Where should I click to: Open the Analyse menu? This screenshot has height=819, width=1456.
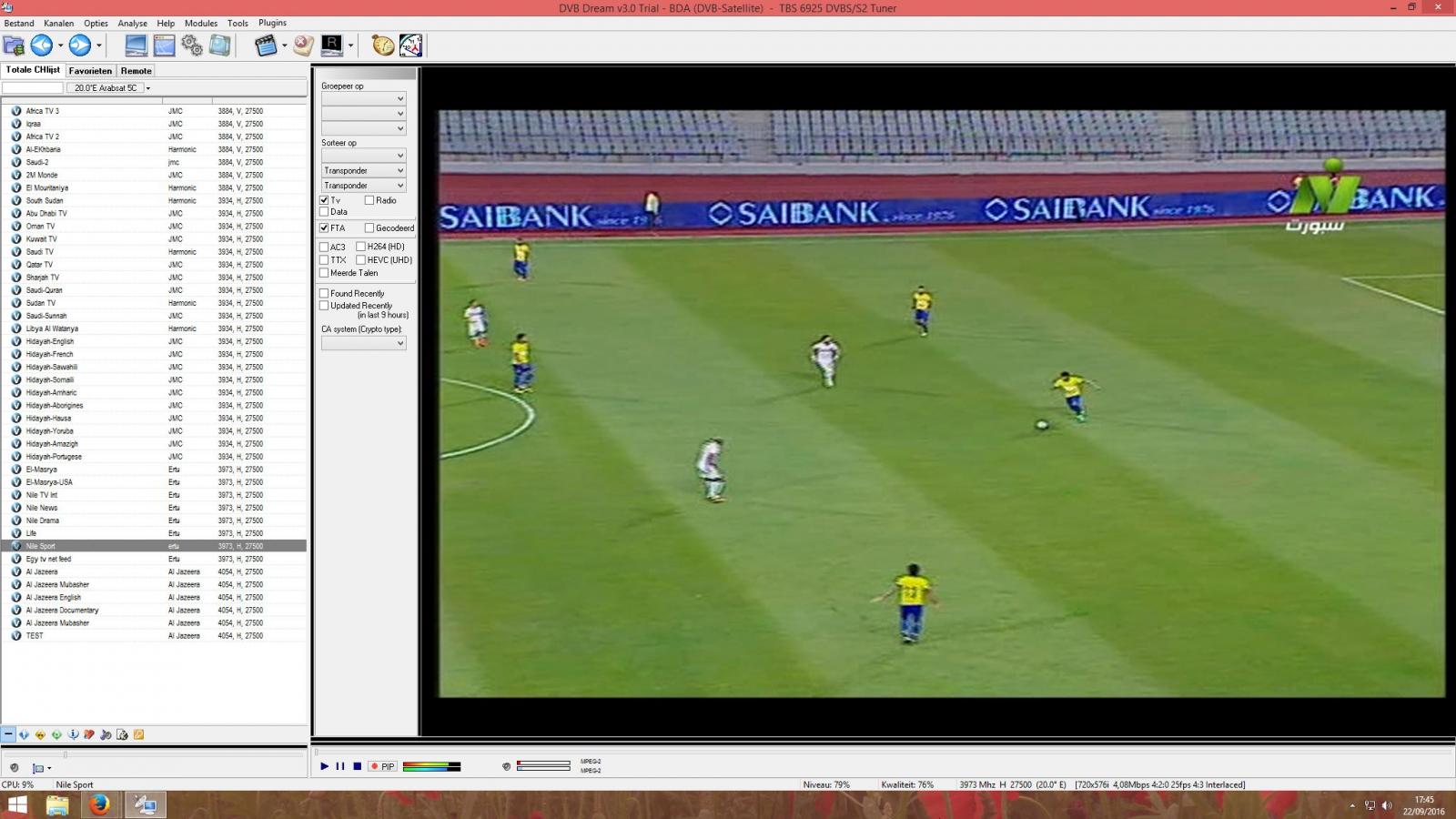coord(132,24)
